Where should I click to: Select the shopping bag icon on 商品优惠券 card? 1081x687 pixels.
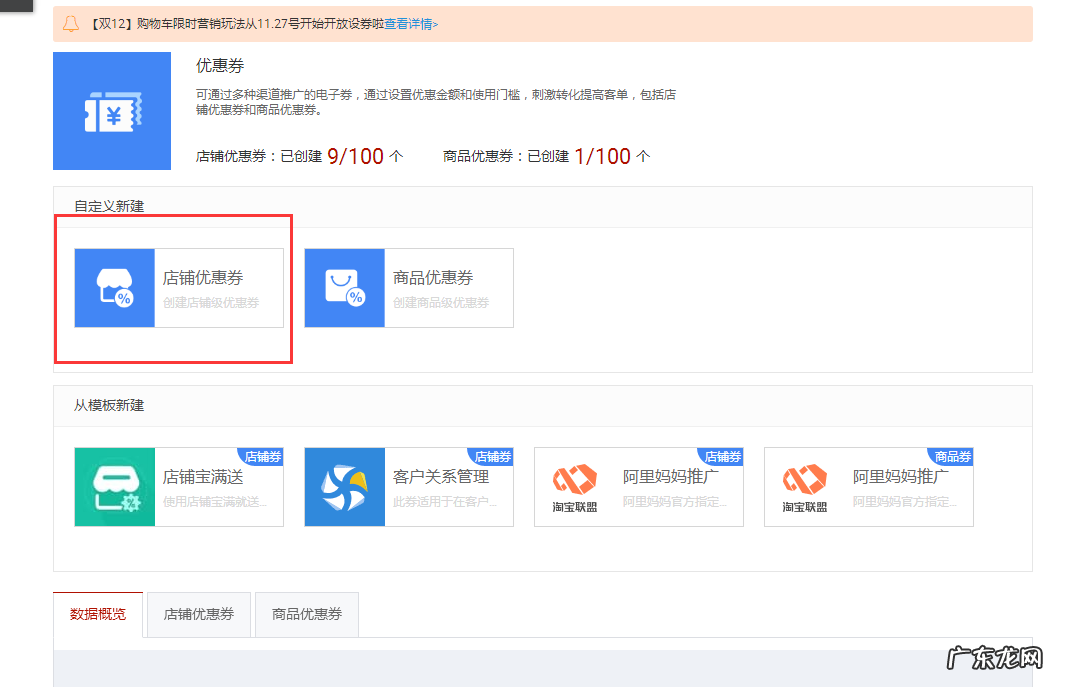coord(344,287)
